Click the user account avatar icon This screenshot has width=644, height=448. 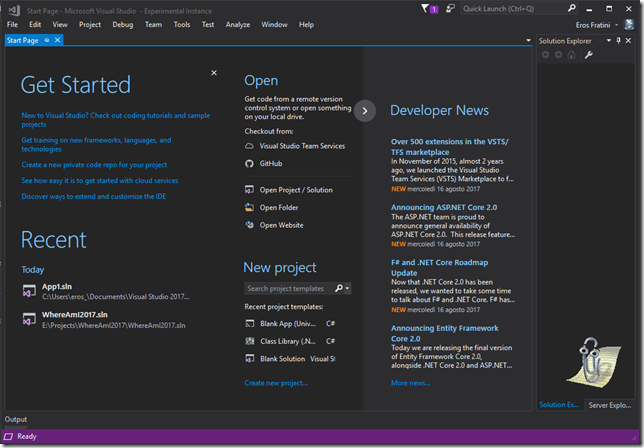[629, 25]
